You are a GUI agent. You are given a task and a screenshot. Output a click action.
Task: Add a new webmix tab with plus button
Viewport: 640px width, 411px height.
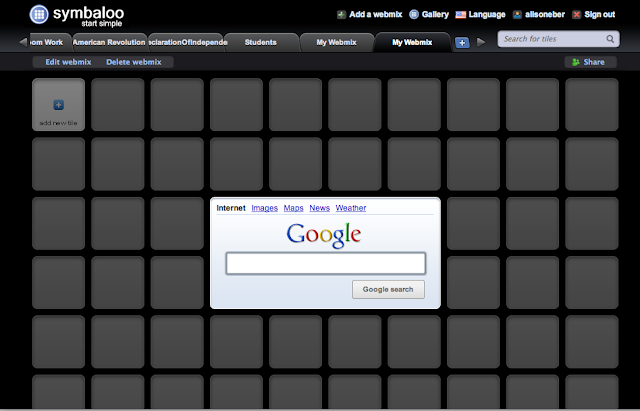click(x=462, y=42)
